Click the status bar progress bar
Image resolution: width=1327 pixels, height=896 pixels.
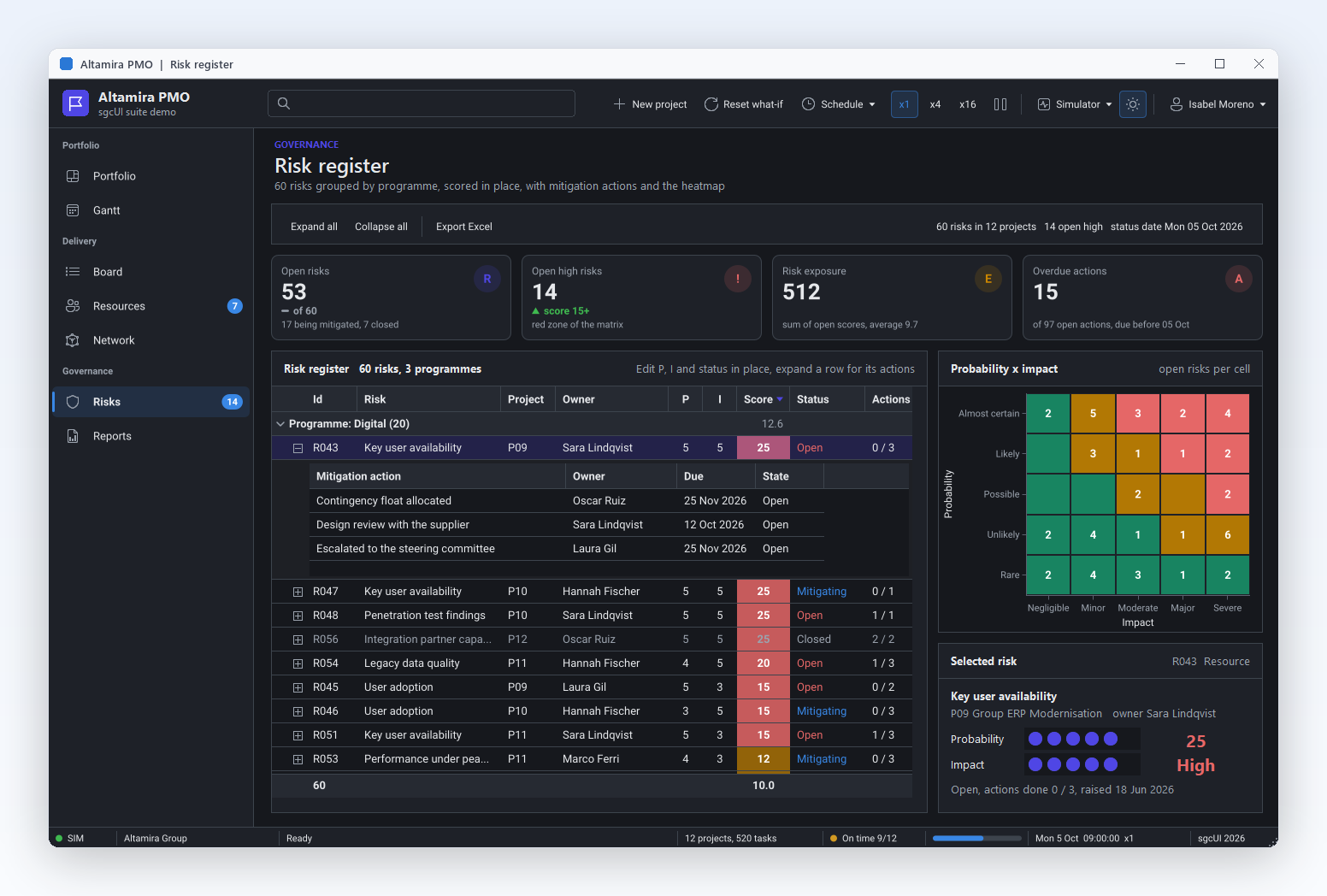[x=977, y=839]
